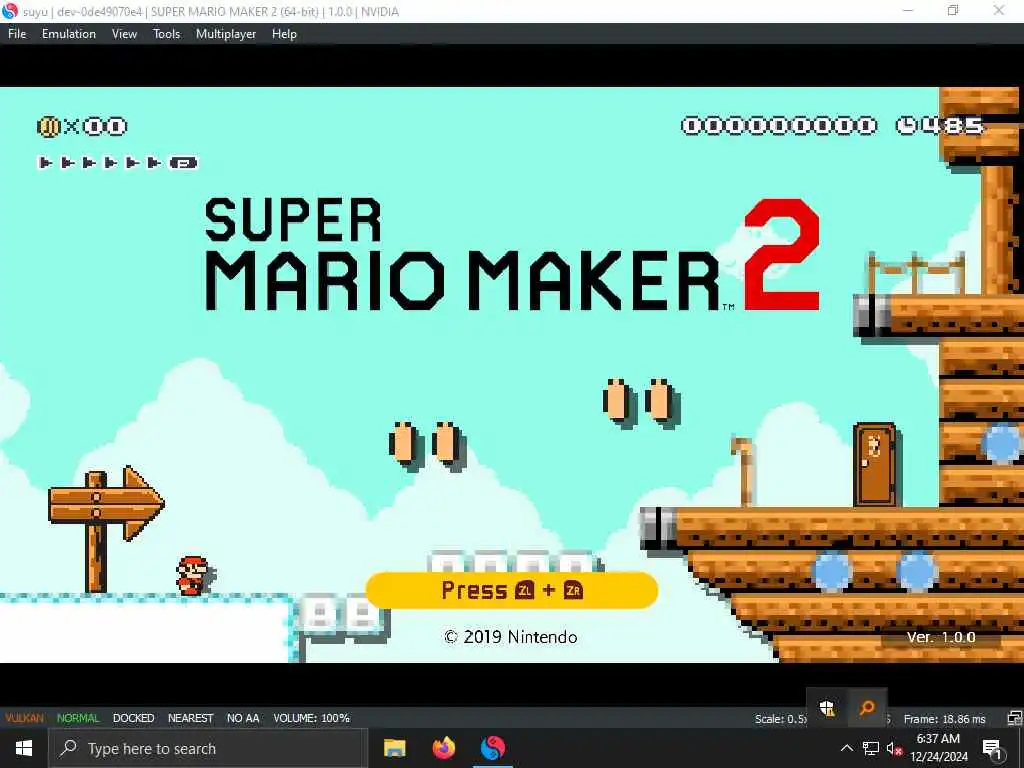Open Windows Security from tray overflow

pos(827,707)
